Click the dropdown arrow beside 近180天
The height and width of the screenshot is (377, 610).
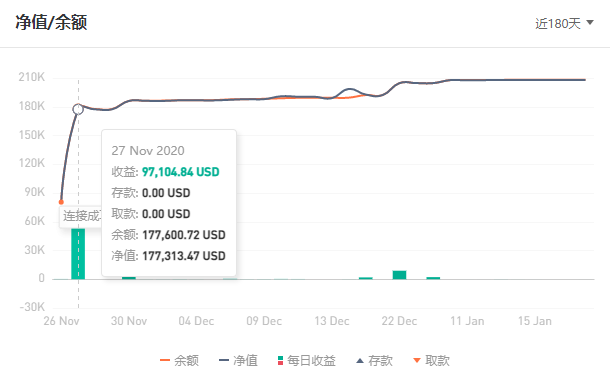point(590,23)
